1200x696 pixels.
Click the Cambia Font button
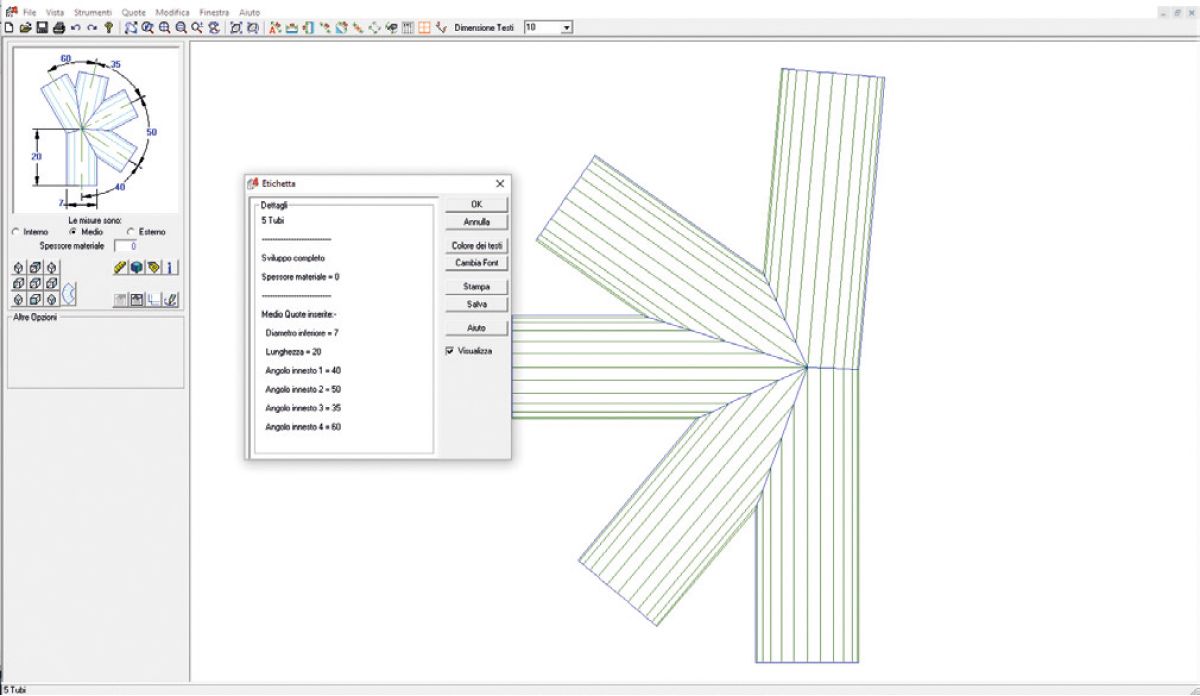click(x=477, y=263)
